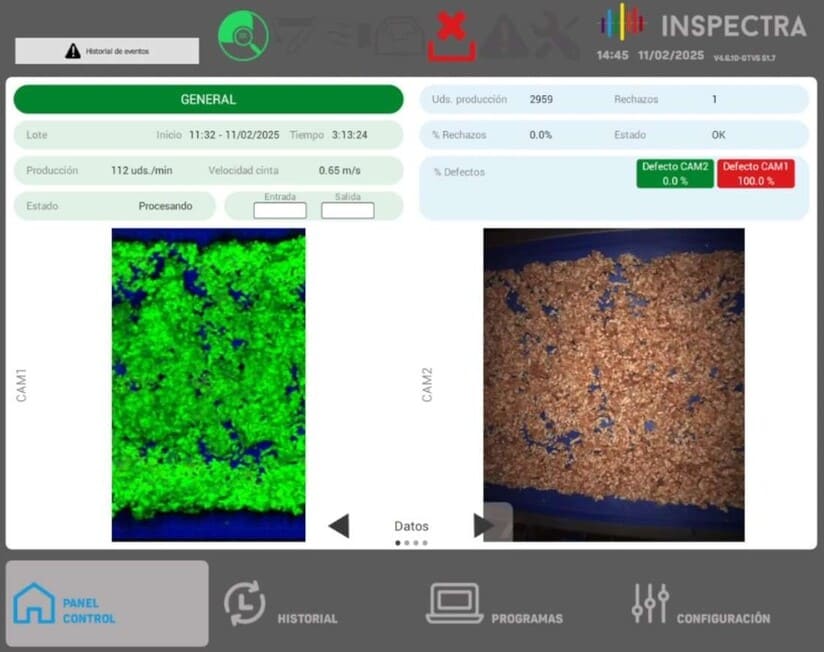This screenshot has width=824, height=652.
Task: Go to next Datos page with right arrow
Action: (x=484, y=526)
